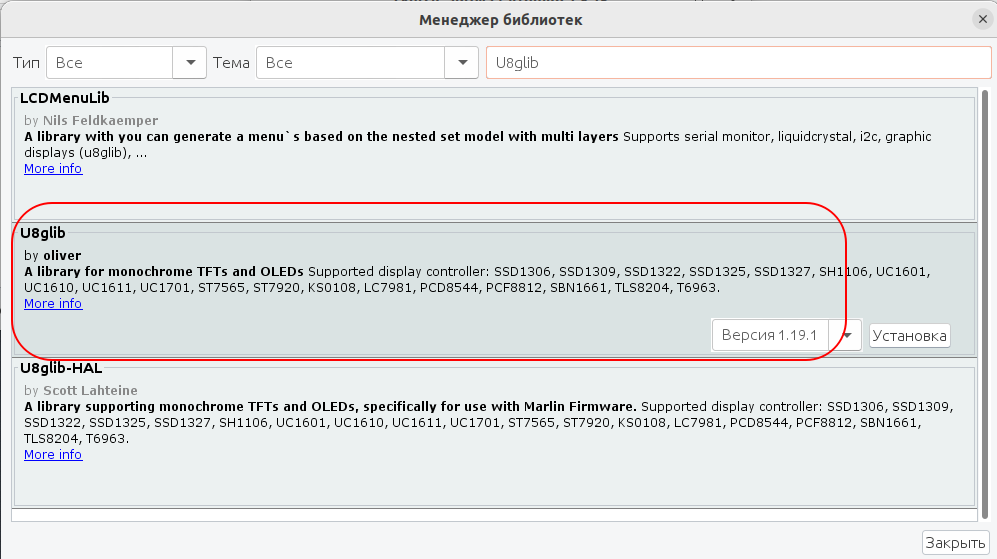Click the Тип field showing Все
The image size is (997, 559).
coord(110,62)
